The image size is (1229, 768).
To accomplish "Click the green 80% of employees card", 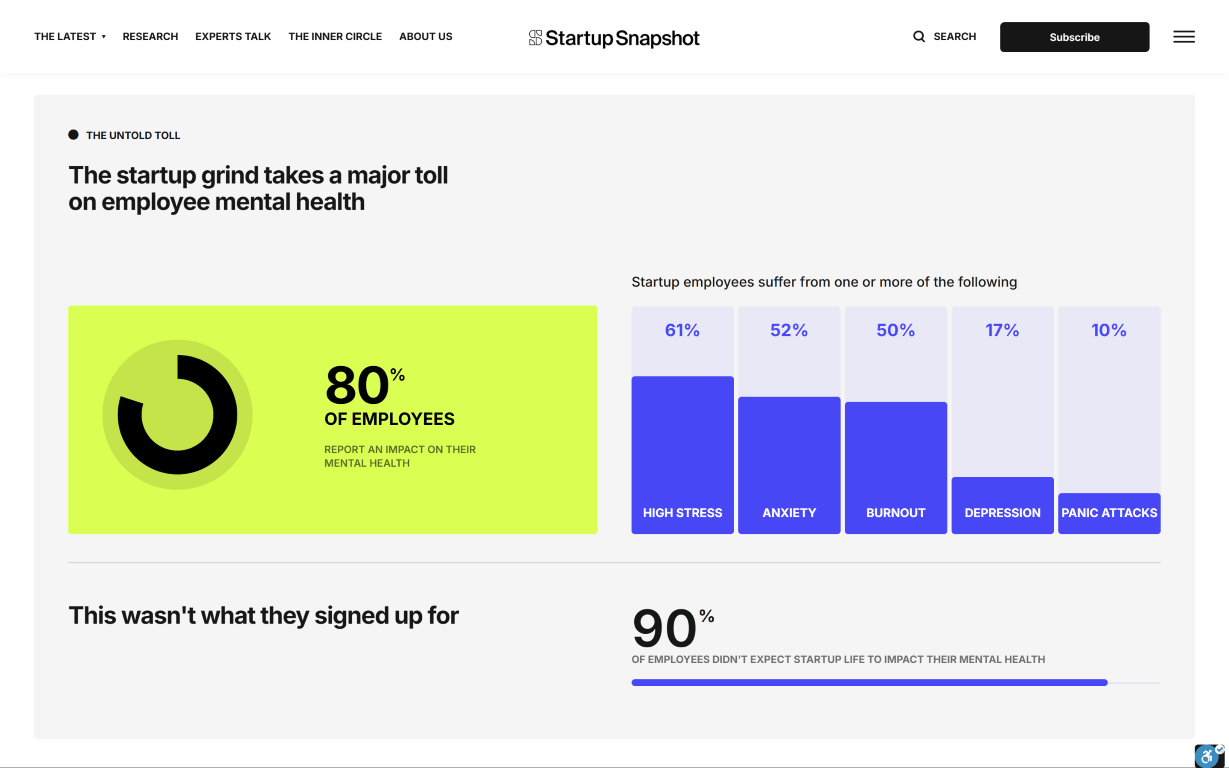I will tap(332, 419).
